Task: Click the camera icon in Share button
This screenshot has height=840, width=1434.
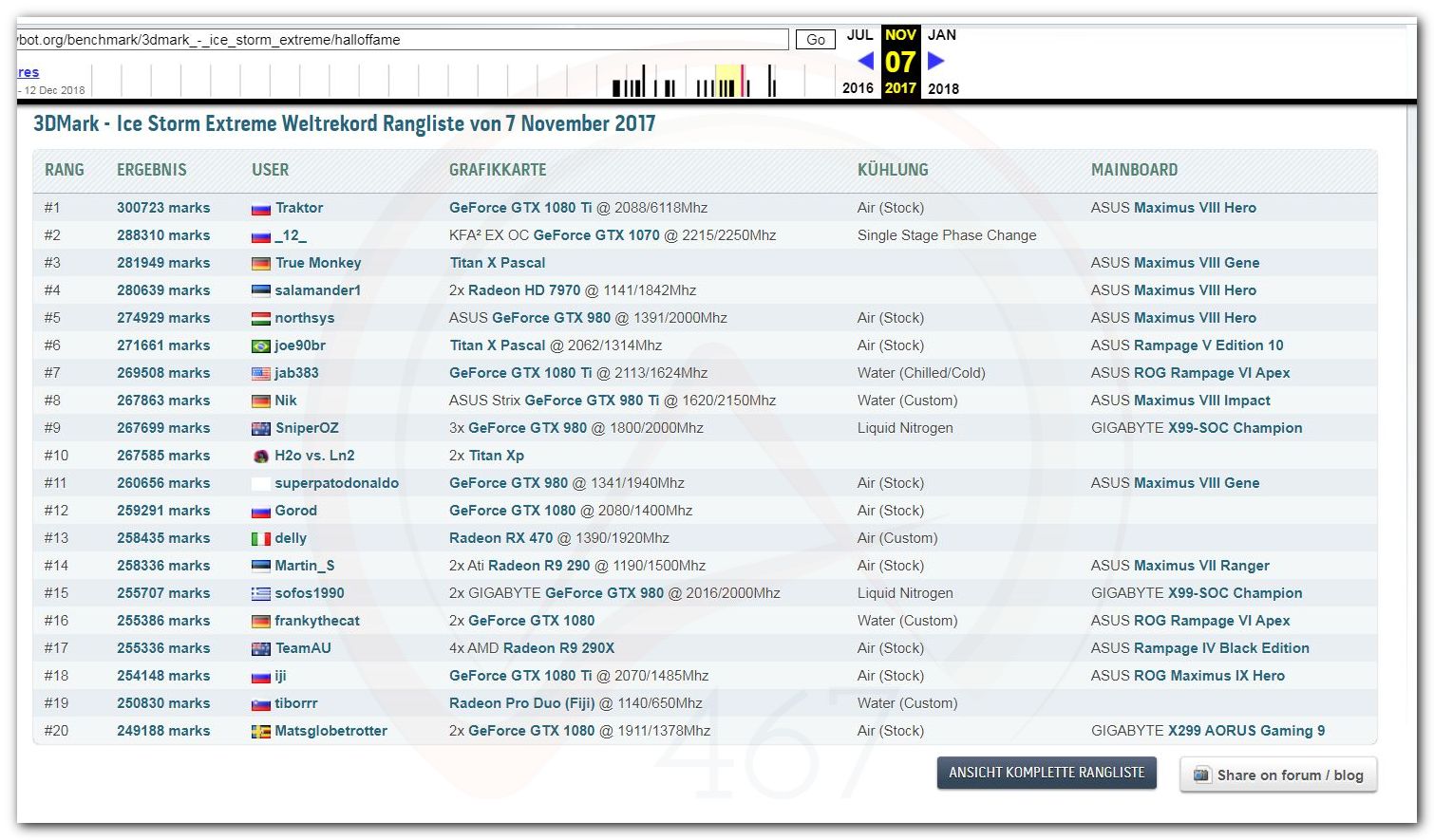Action: (1201, 775)
